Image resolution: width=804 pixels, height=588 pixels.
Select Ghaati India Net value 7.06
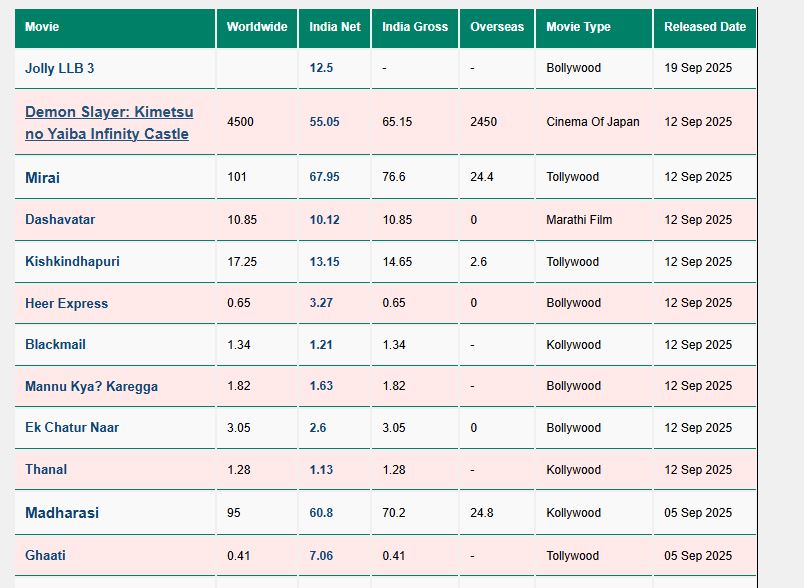pos(321,556)
